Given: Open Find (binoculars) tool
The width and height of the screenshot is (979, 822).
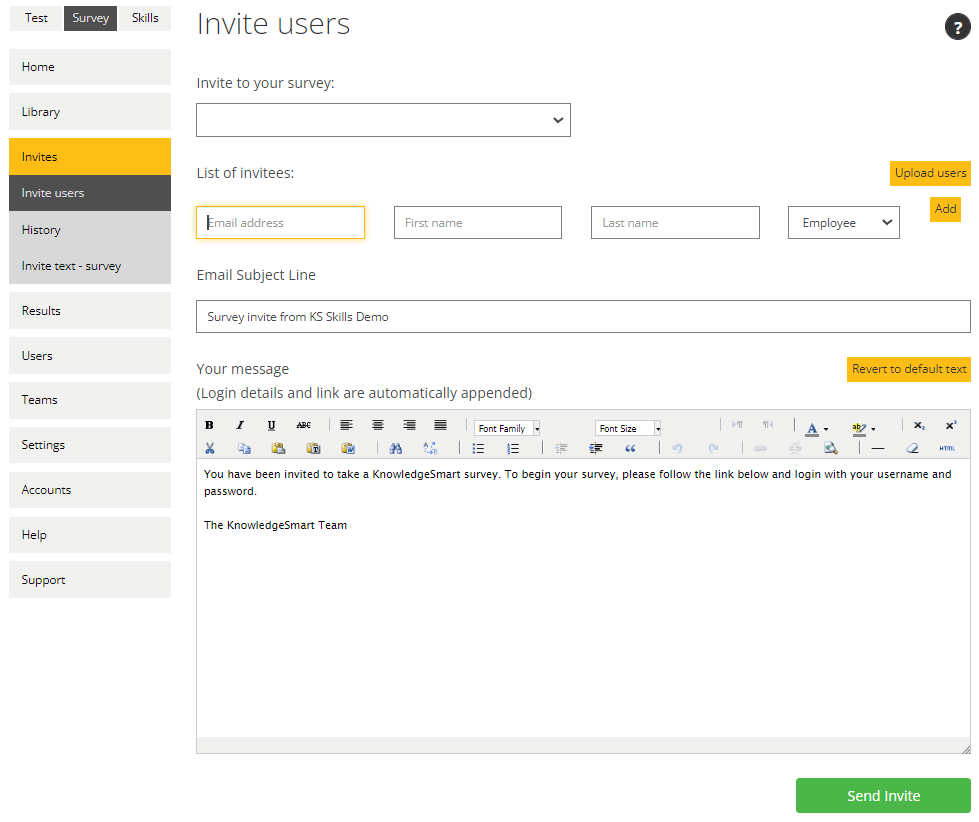Looking at the screenshot, I should (395, 448).
